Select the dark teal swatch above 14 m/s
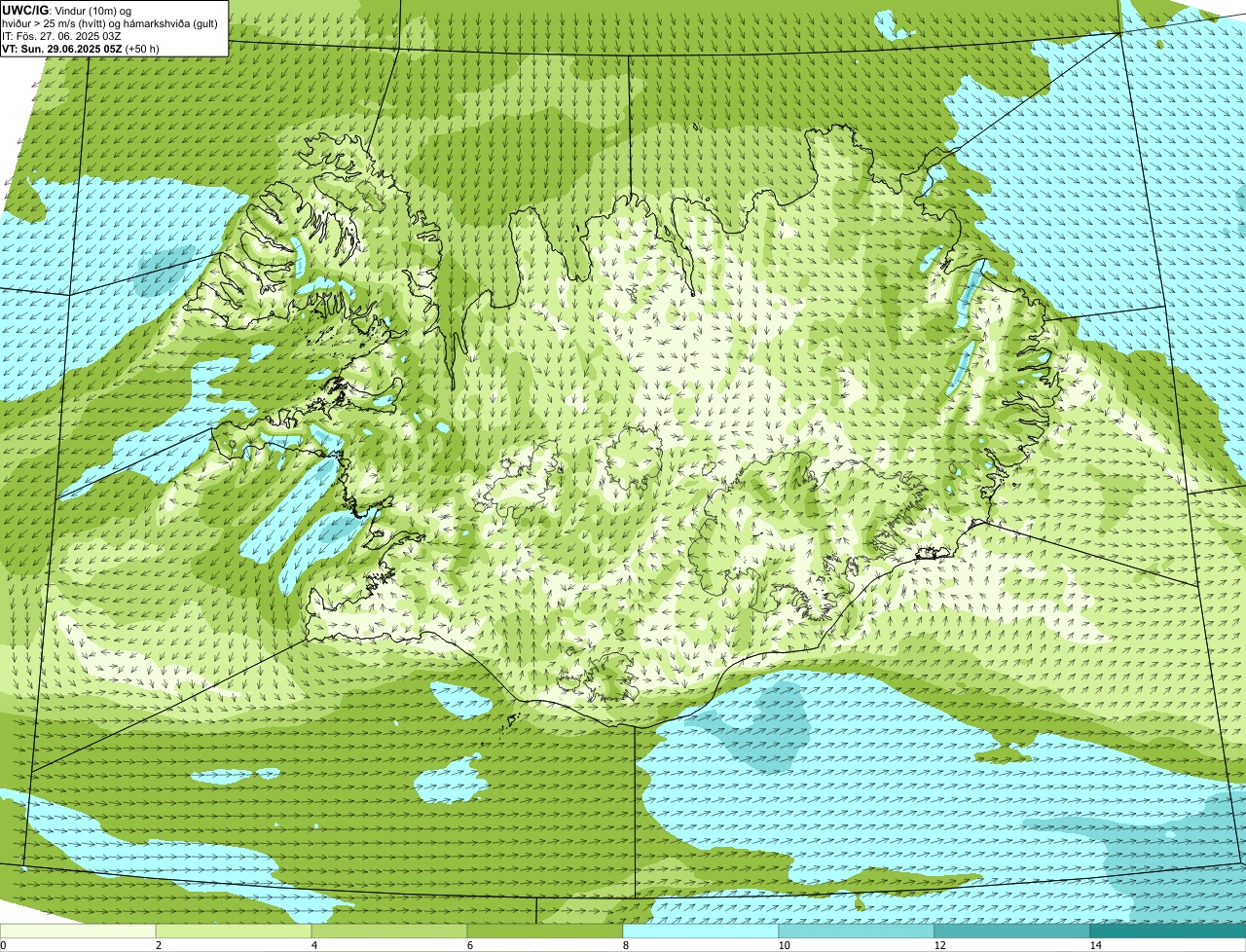The width and height of the screenshot is (1246, 952). click(1168, 931)
